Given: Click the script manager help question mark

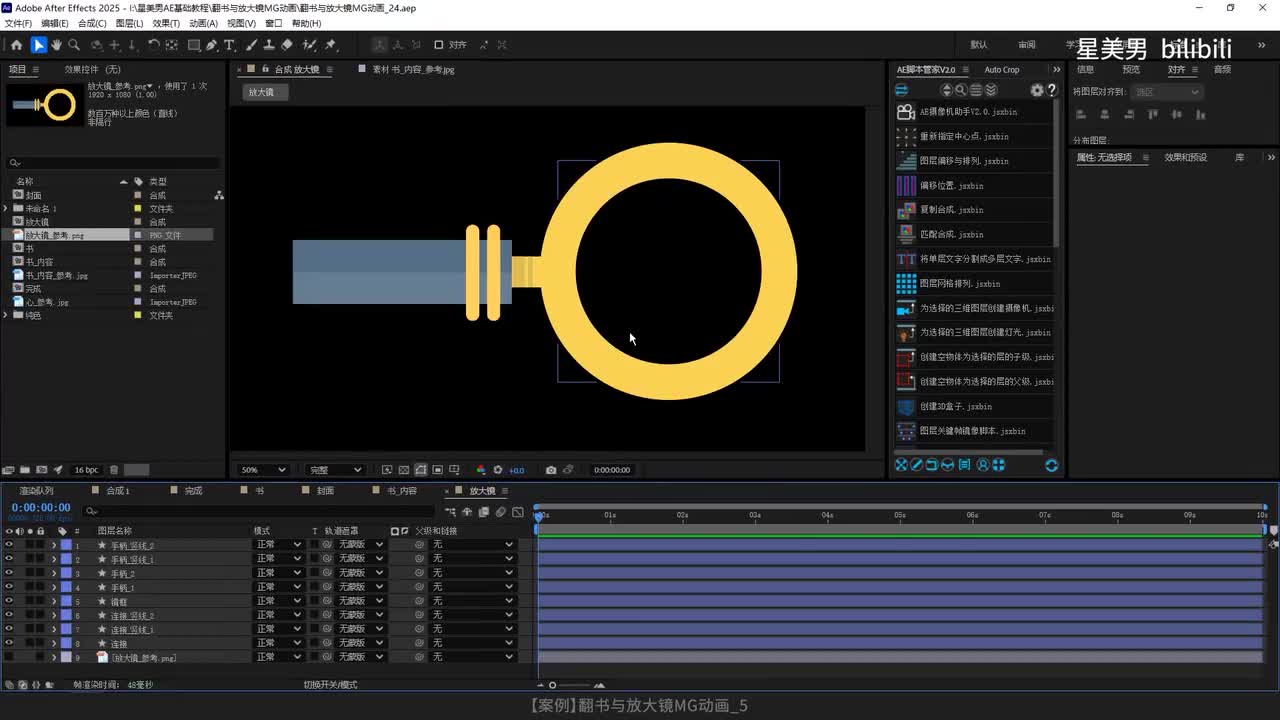Looking at the screenshot, I should 1051,90.
